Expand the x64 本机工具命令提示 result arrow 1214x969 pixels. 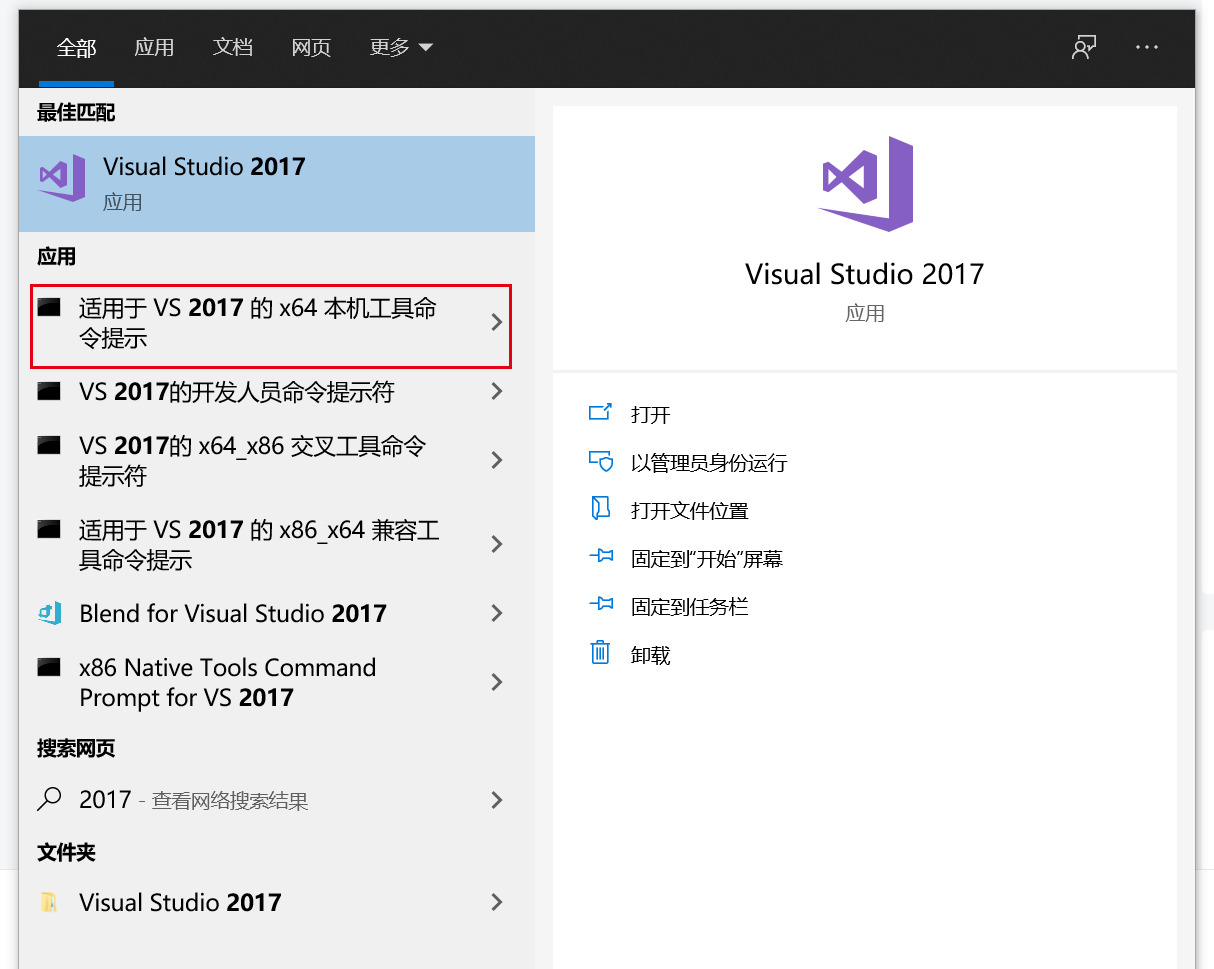tap(497, 322)
